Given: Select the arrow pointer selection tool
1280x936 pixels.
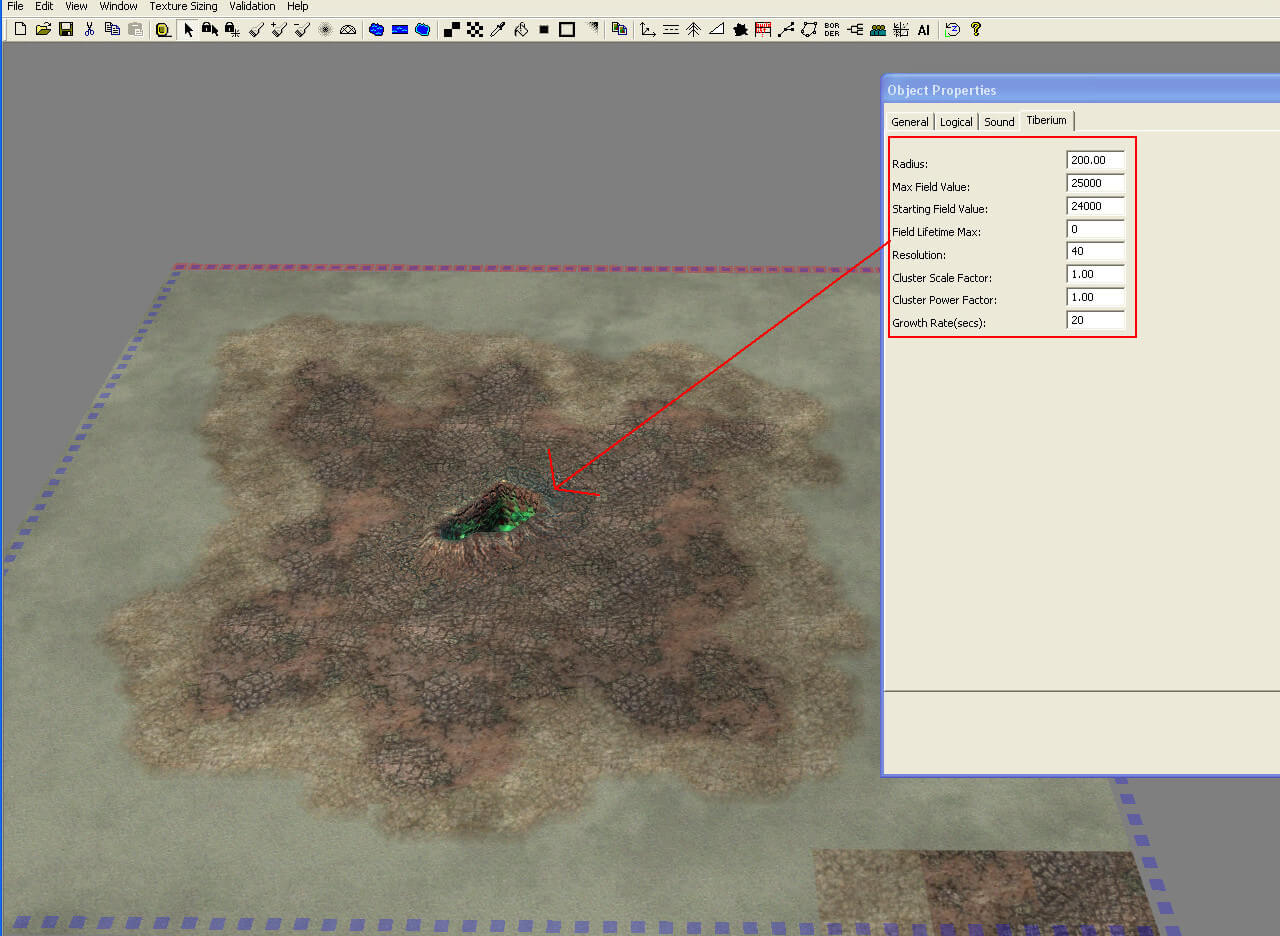Looking at the screenshot, I should (x=188, y=30).
